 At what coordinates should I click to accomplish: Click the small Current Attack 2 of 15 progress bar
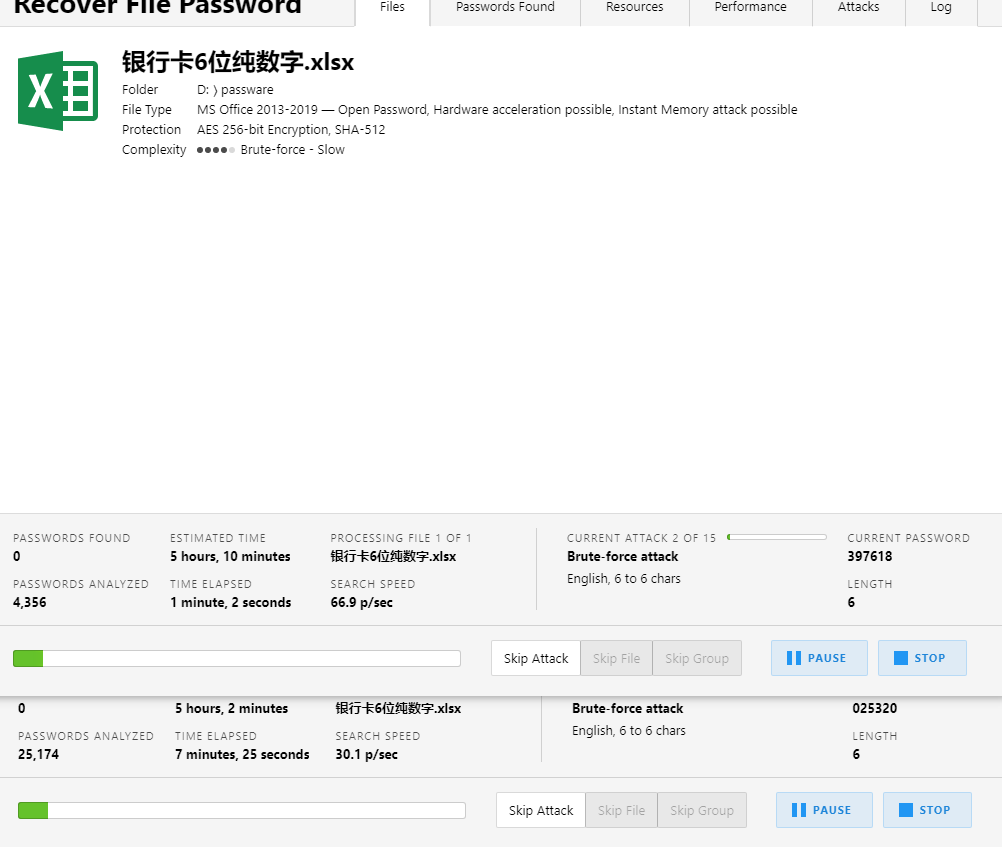[777, 537]
